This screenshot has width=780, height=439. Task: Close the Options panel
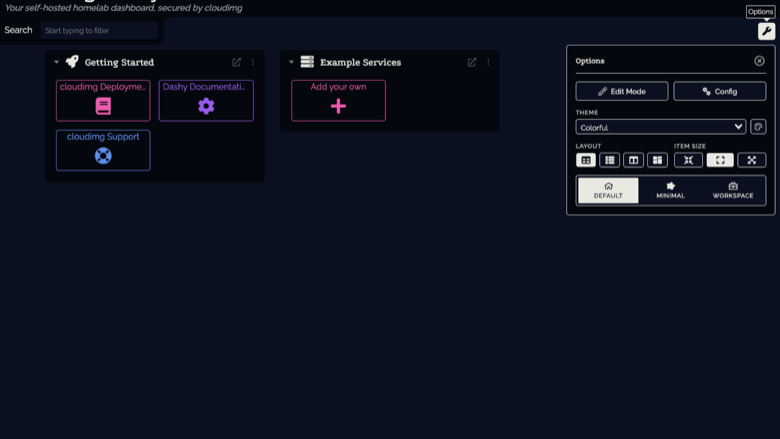(x=759, y=61)
